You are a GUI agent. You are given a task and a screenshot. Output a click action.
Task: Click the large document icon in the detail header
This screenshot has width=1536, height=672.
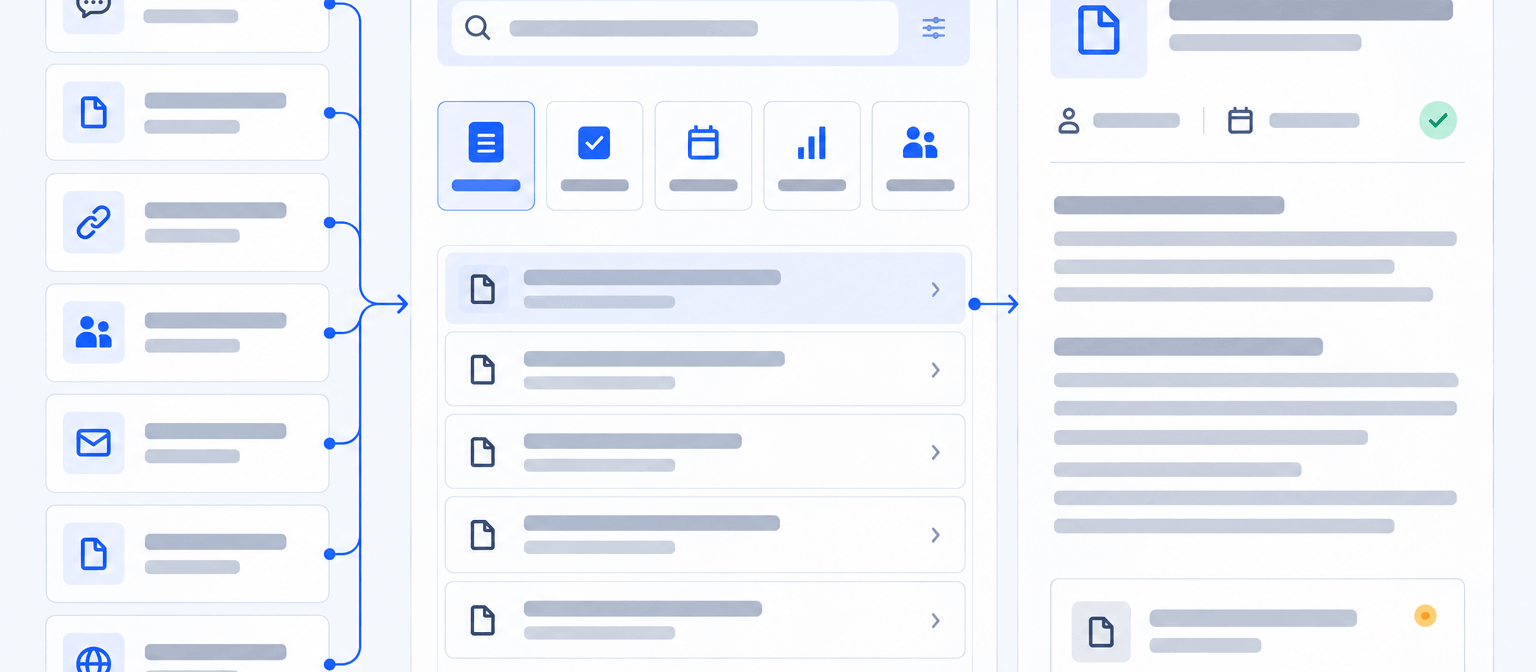point(1099,30)
